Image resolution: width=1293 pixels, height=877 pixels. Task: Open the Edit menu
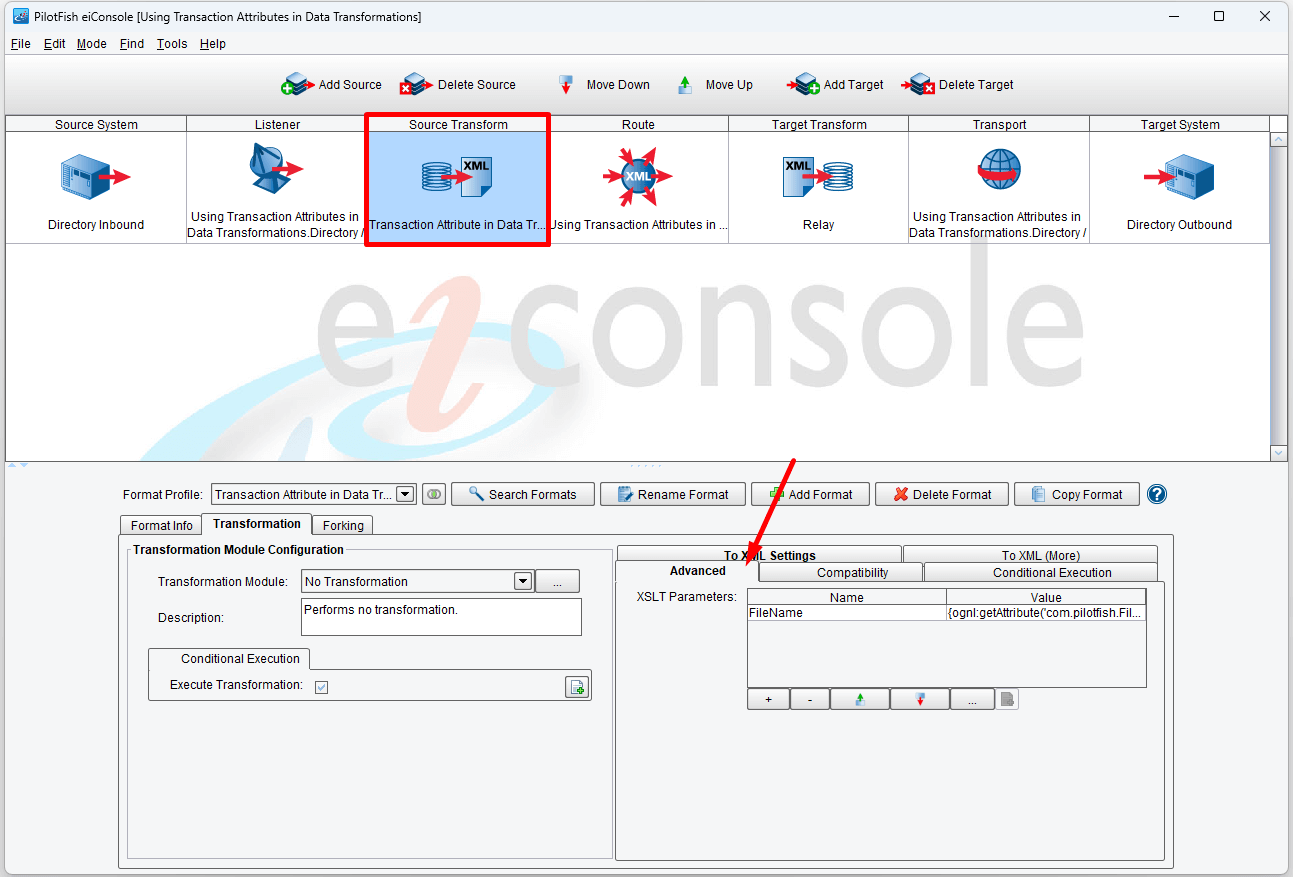pos(54,44)
